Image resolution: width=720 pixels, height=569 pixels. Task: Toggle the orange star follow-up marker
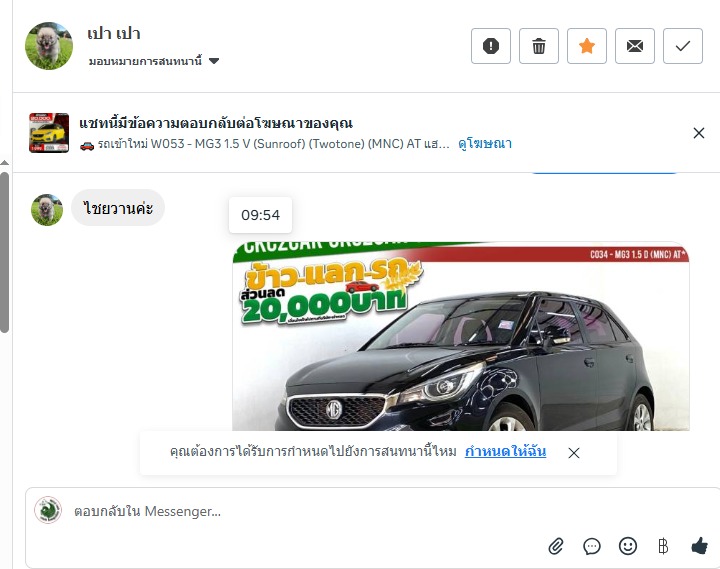pos(586,46)
